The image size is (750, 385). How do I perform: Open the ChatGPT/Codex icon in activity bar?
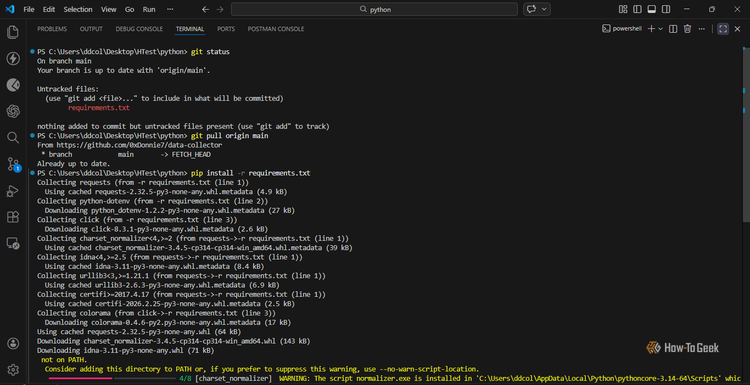(13, 111)
